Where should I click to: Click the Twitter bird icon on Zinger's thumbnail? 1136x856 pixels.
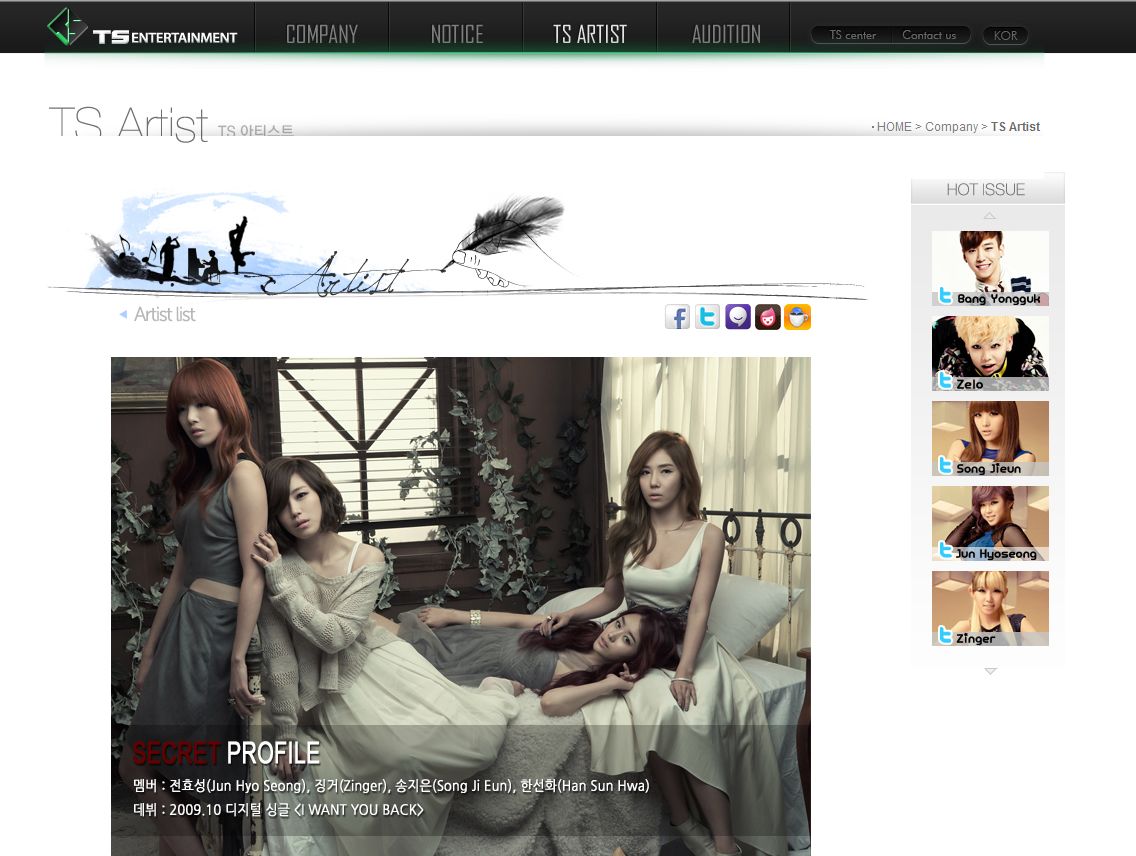click(x=945, y=635)
